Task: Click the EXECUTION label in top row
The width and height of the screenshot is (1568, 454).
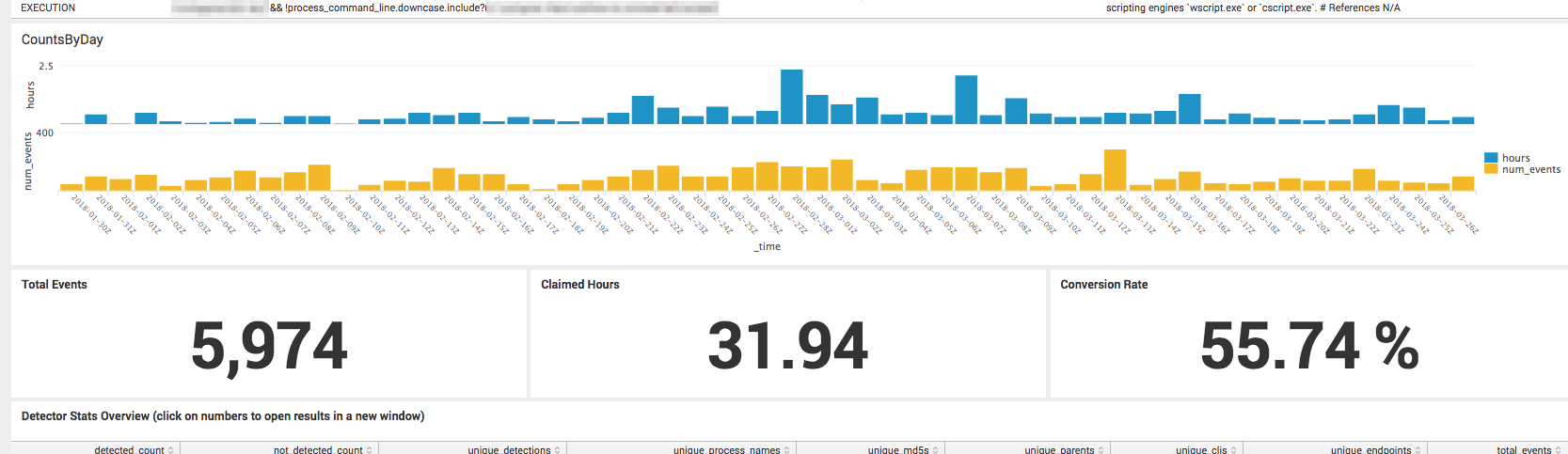Action: tap(48, 8)
